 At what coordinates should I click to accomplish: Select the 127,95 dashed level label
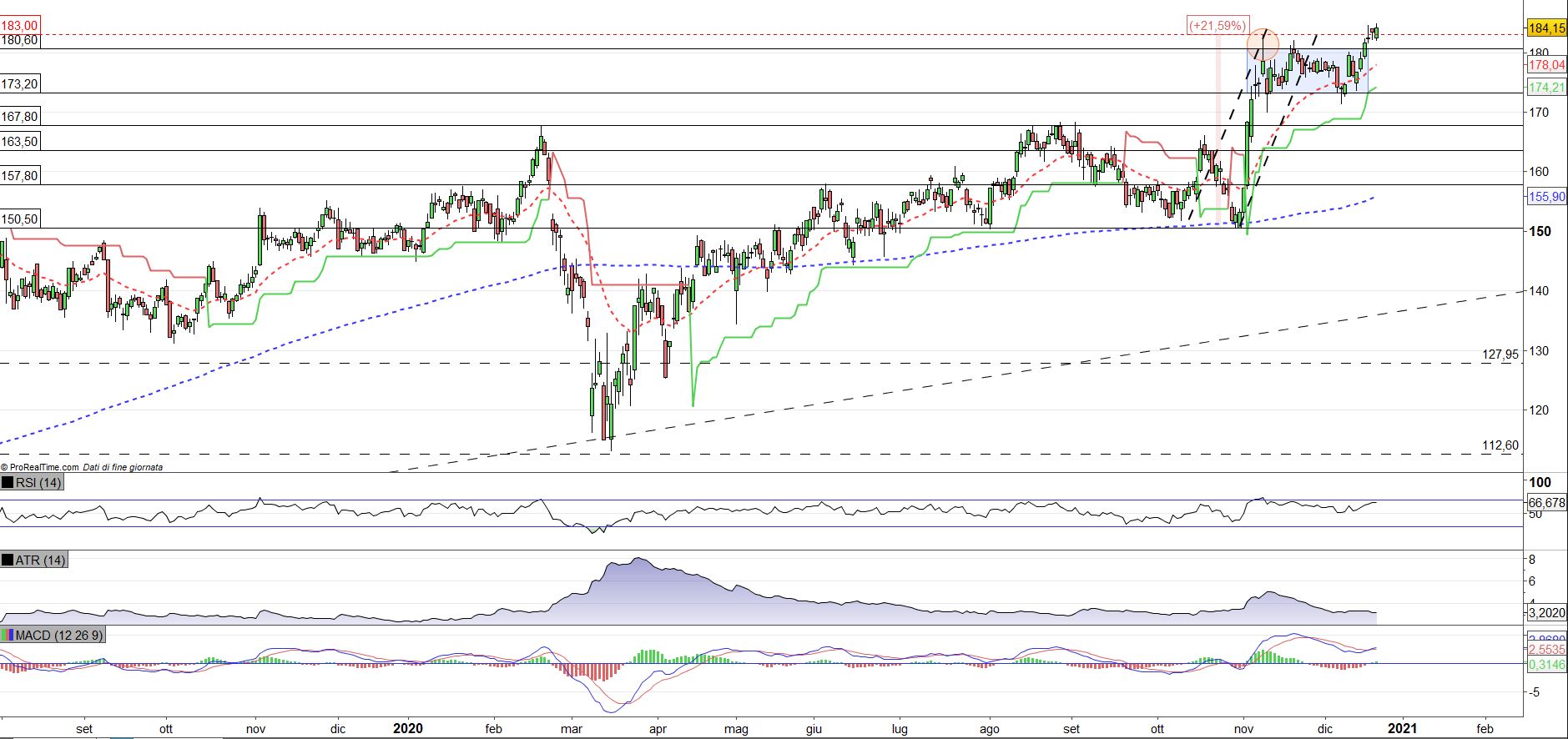point(1500,354)
